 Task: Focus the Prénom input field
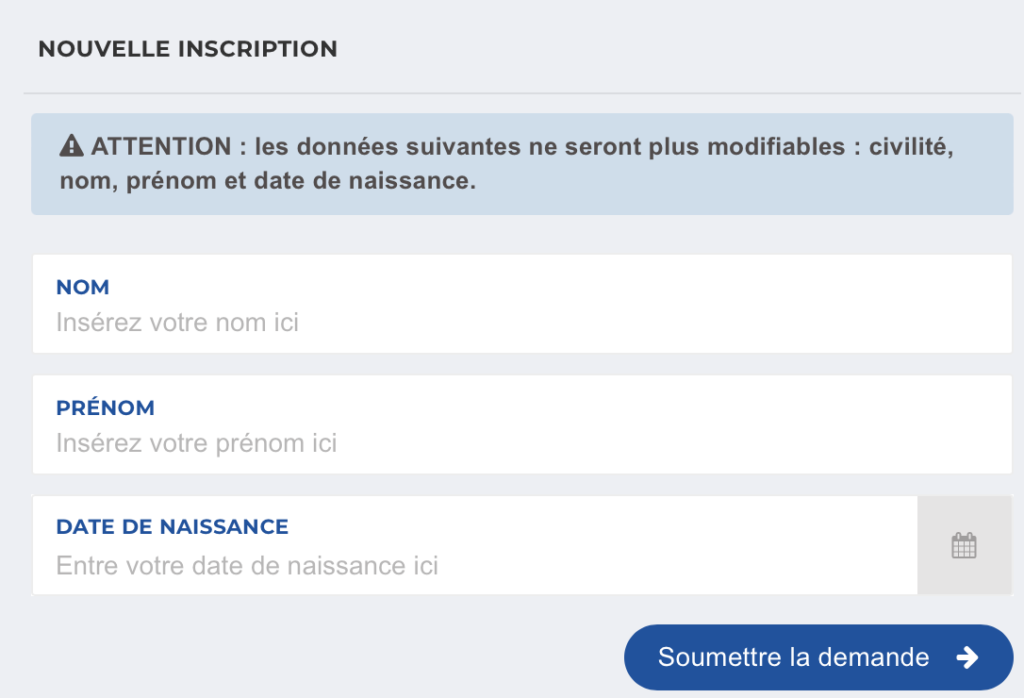pyautogui.click(x=522, y=424)
